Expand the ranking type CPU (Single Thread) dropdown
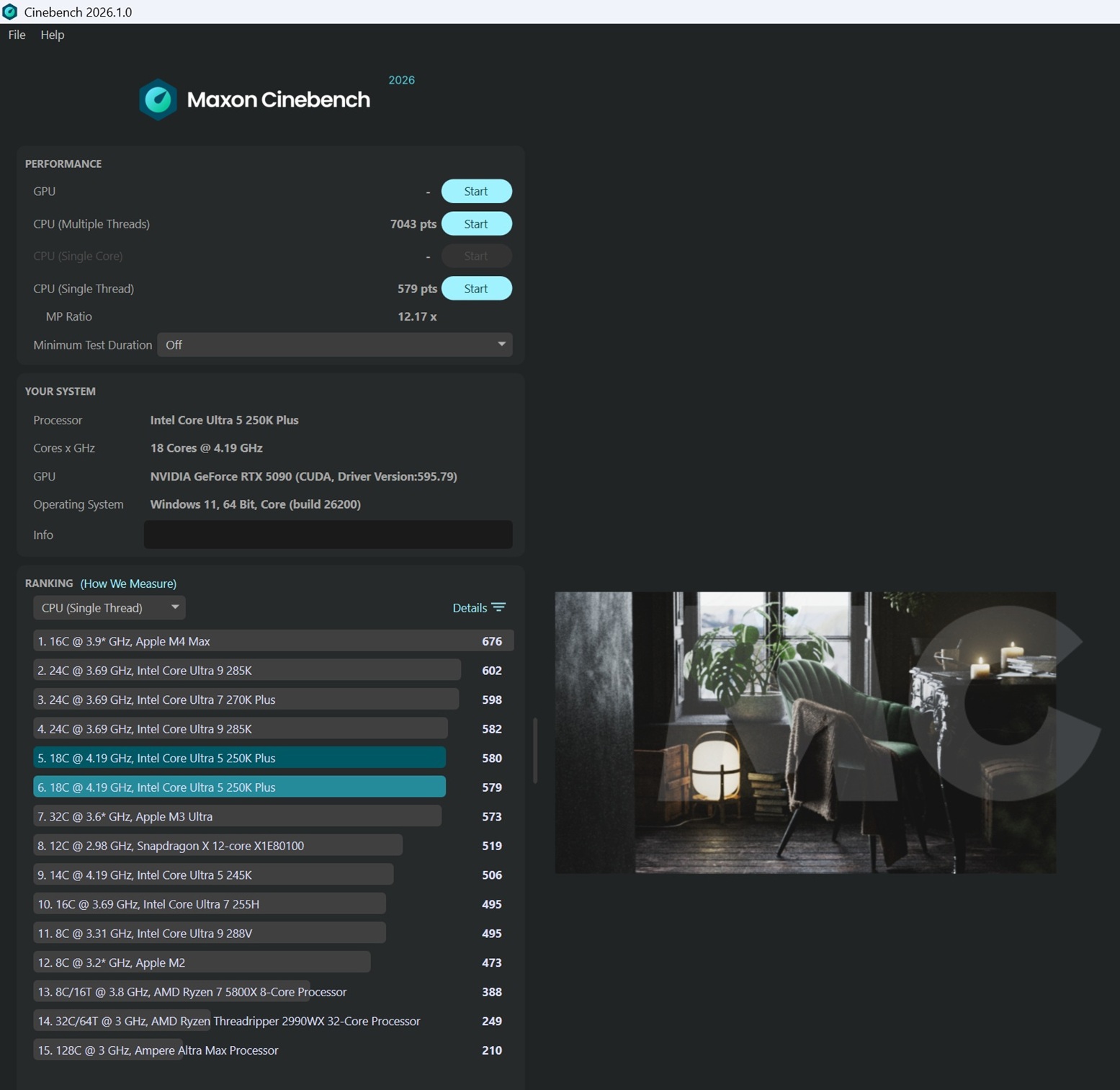Image resolution: width=1120 pixels, height=1090 pixels. 109,607
